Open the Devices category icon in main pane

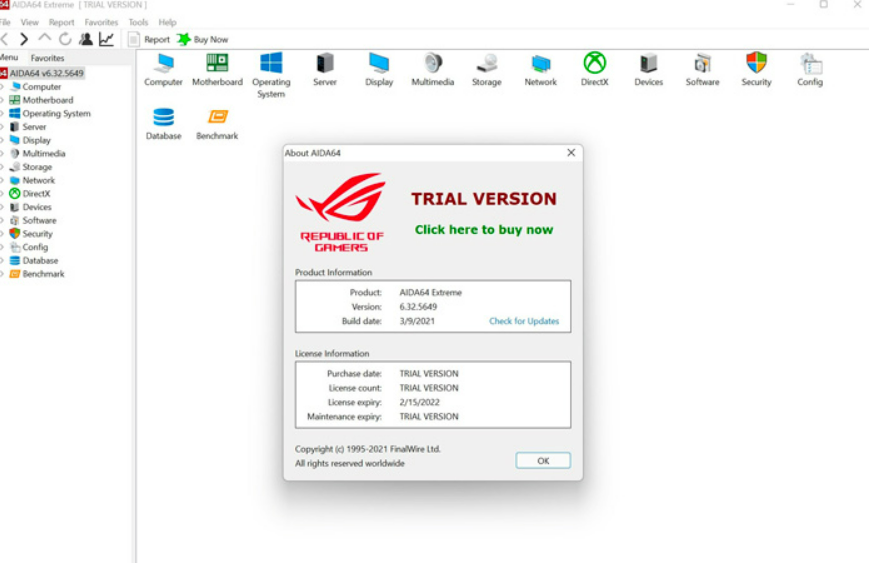tap(648, 69)
